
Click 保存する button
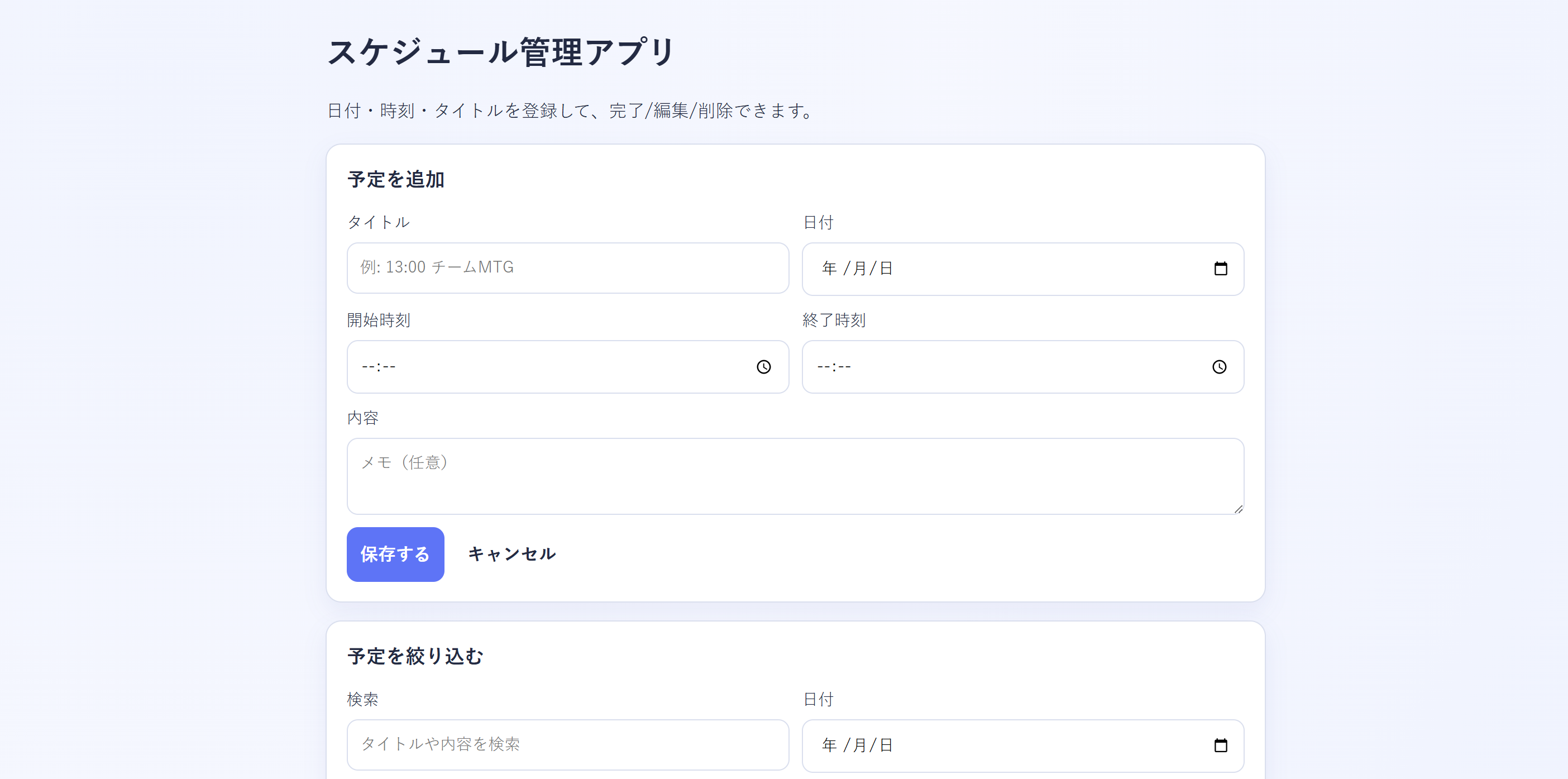click(395, 554)
